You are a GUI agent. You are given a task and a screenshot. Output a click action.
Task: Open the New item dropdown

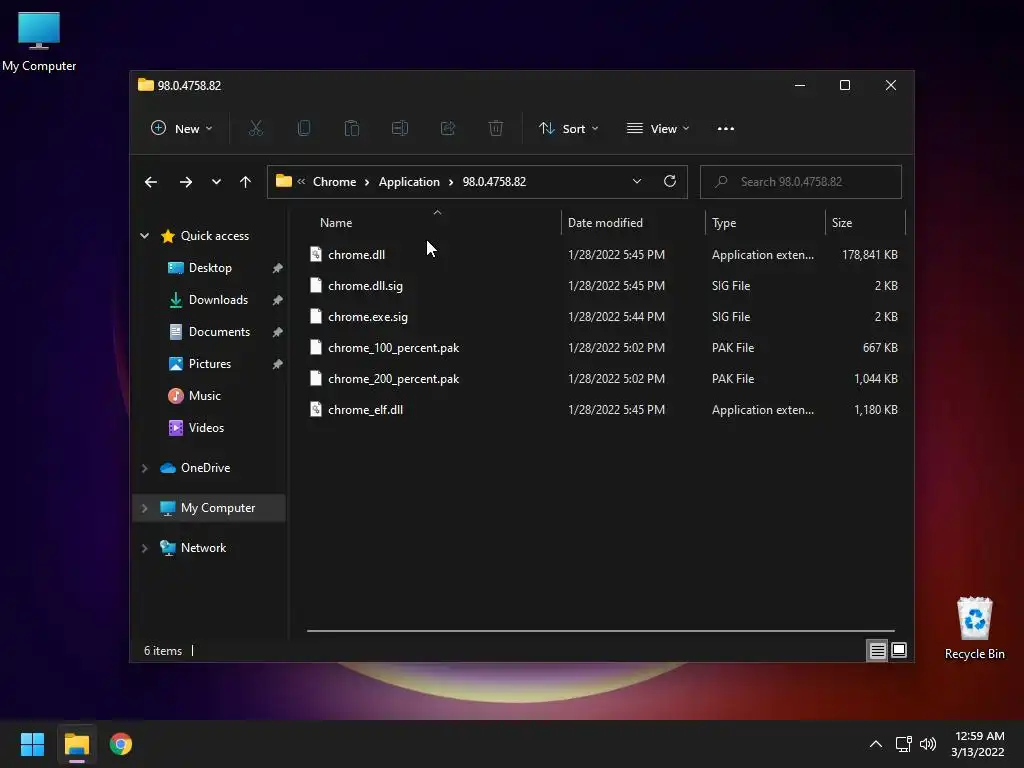coord(182,129)
